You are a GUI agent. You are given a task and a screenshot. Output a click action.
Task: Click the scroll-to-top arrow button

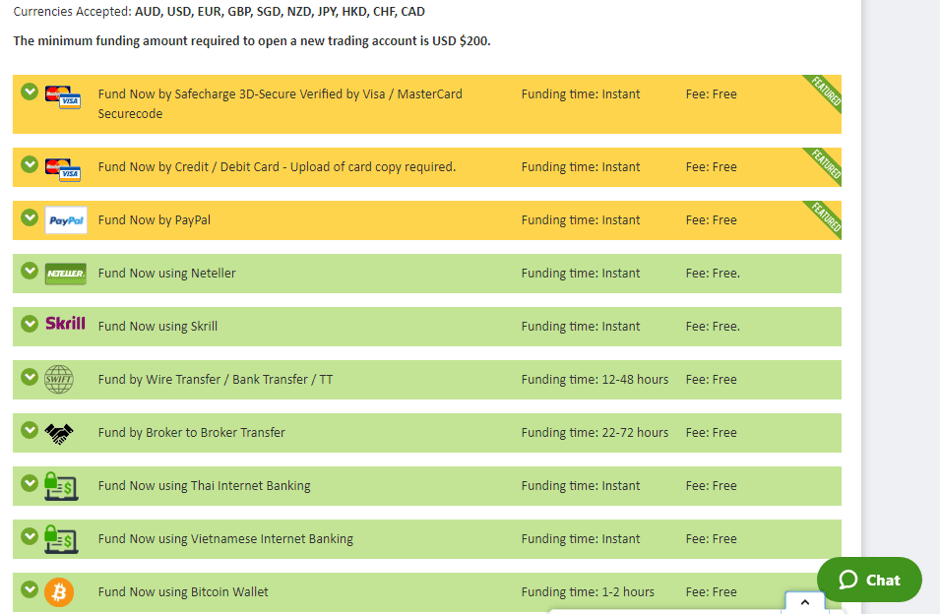pos(805,603)
